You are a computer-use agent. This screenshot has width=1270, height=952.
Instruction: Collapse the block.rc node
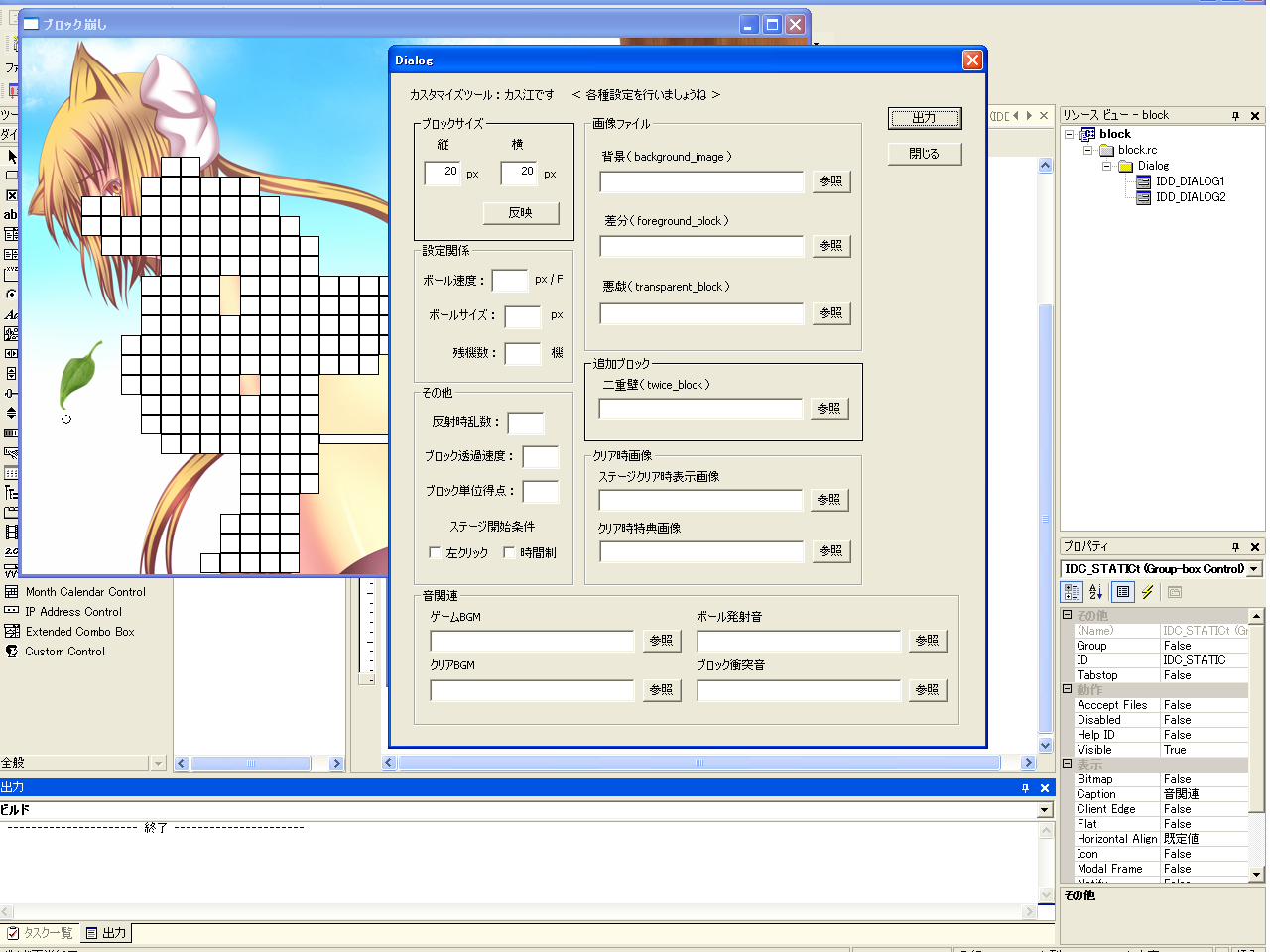1088,150
